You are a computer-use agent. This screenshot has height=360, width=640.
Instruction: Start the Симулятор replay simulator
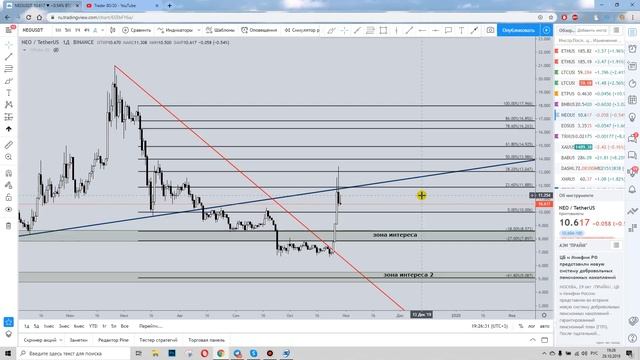tap(302, 30)
